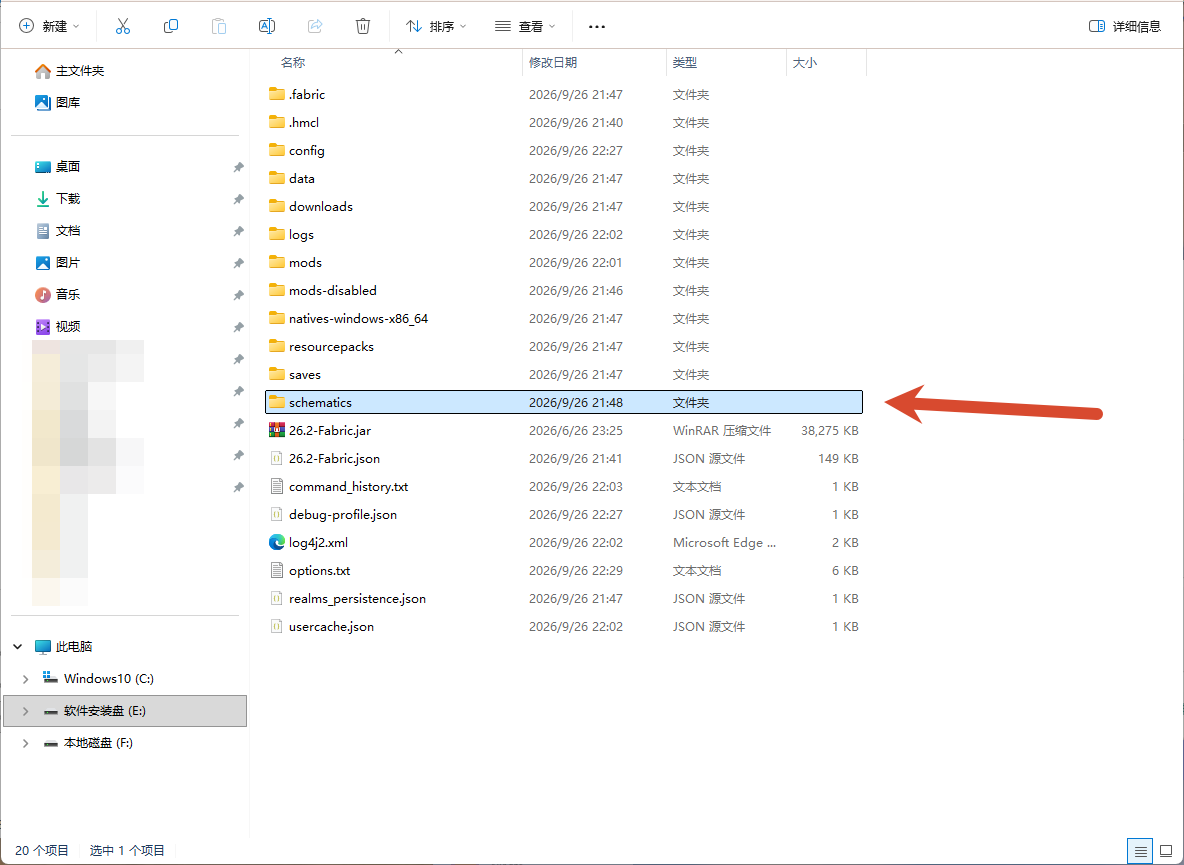Select the .hmcl folder icon
The height and width of the screenshot is (865, 1184).
tap(277, 122)
